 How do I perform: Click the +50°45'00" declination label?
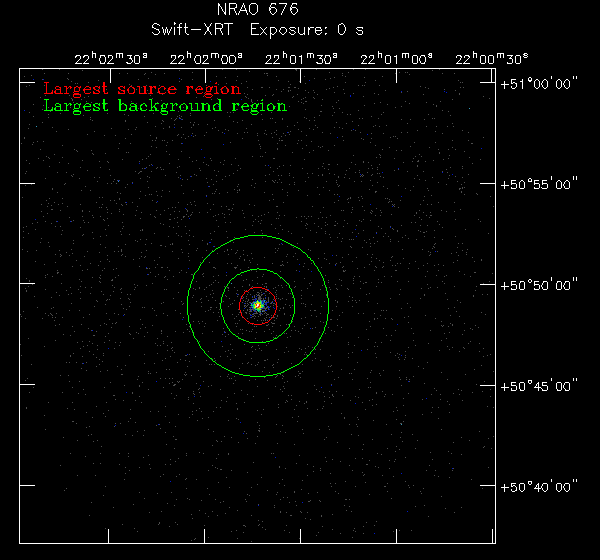539,386
